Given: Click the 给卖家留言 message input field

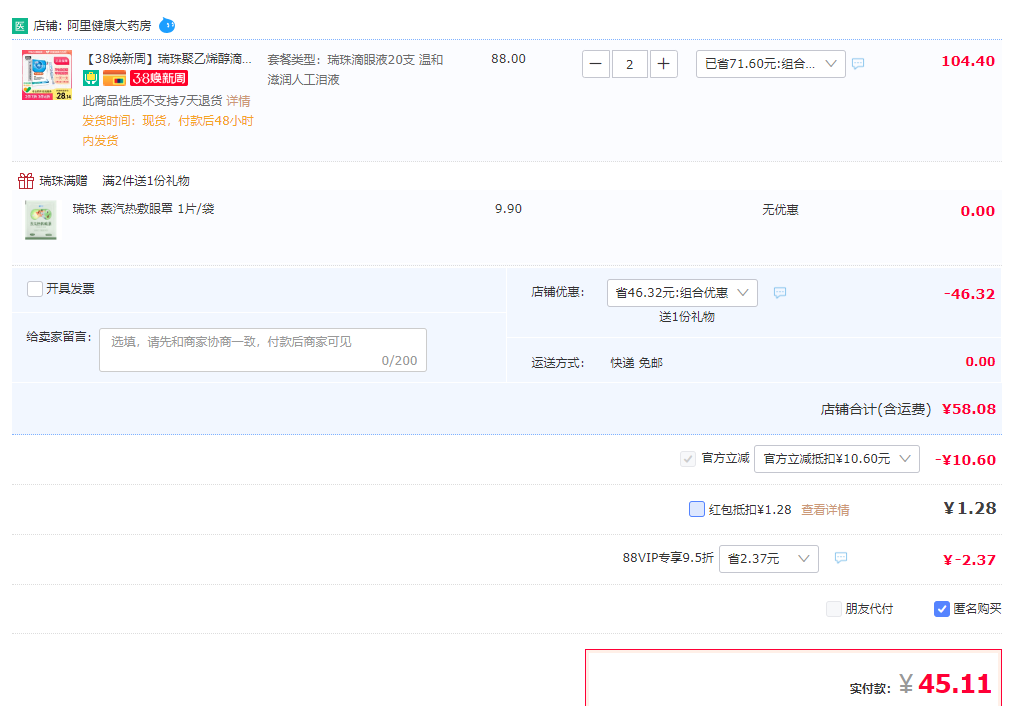Looking at the screenshot, I should (263, 350).
